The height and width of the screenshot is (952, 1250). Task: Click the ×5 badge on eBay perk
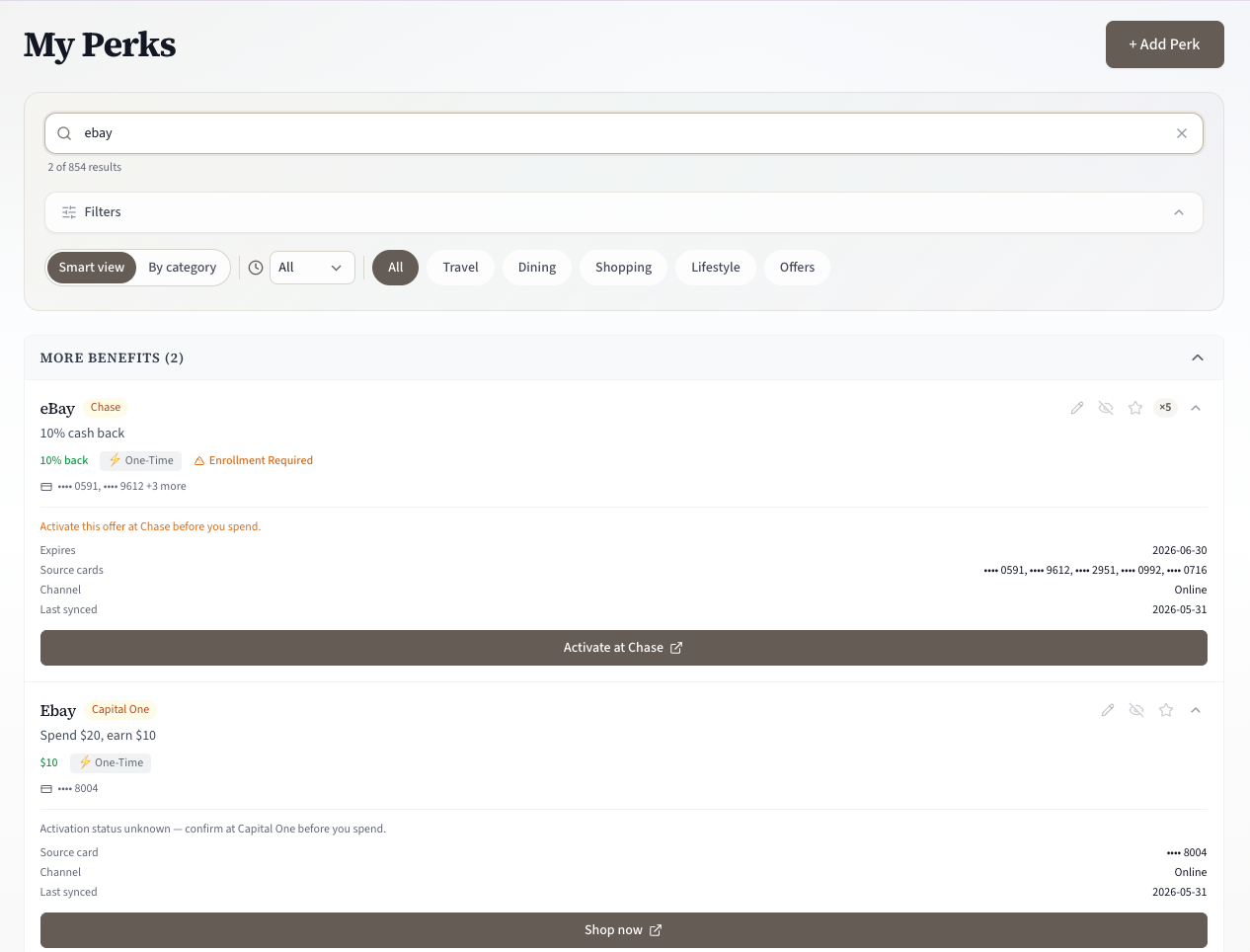[x=1166, y=408]
